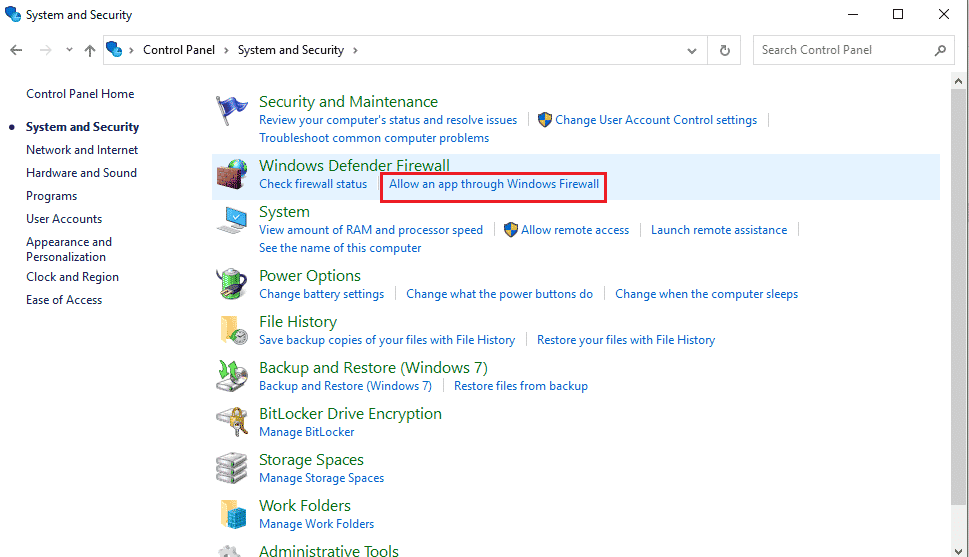Open Hardware and Sound category

(82, 173)
